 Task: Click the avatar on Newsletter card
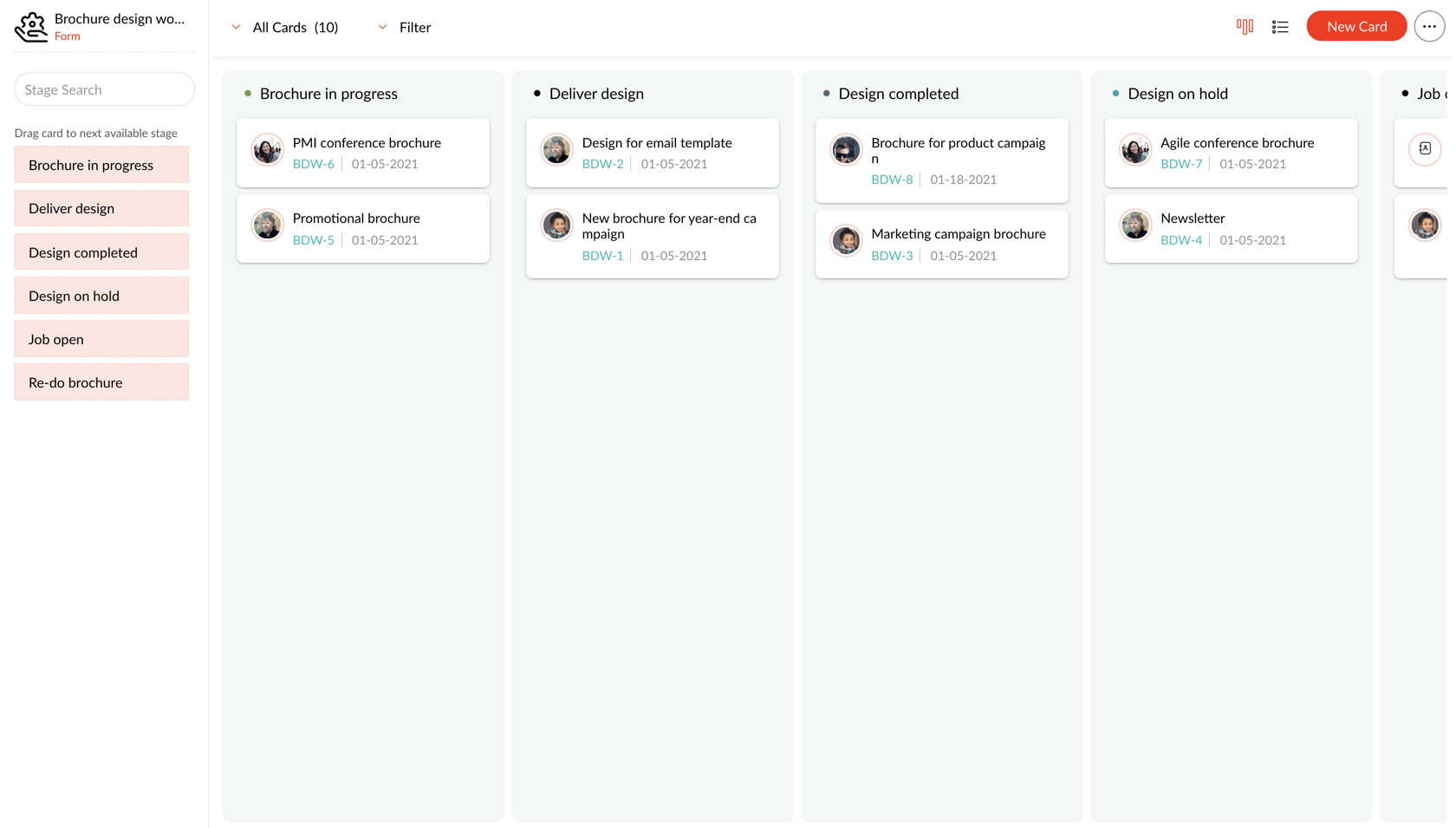1135,225
